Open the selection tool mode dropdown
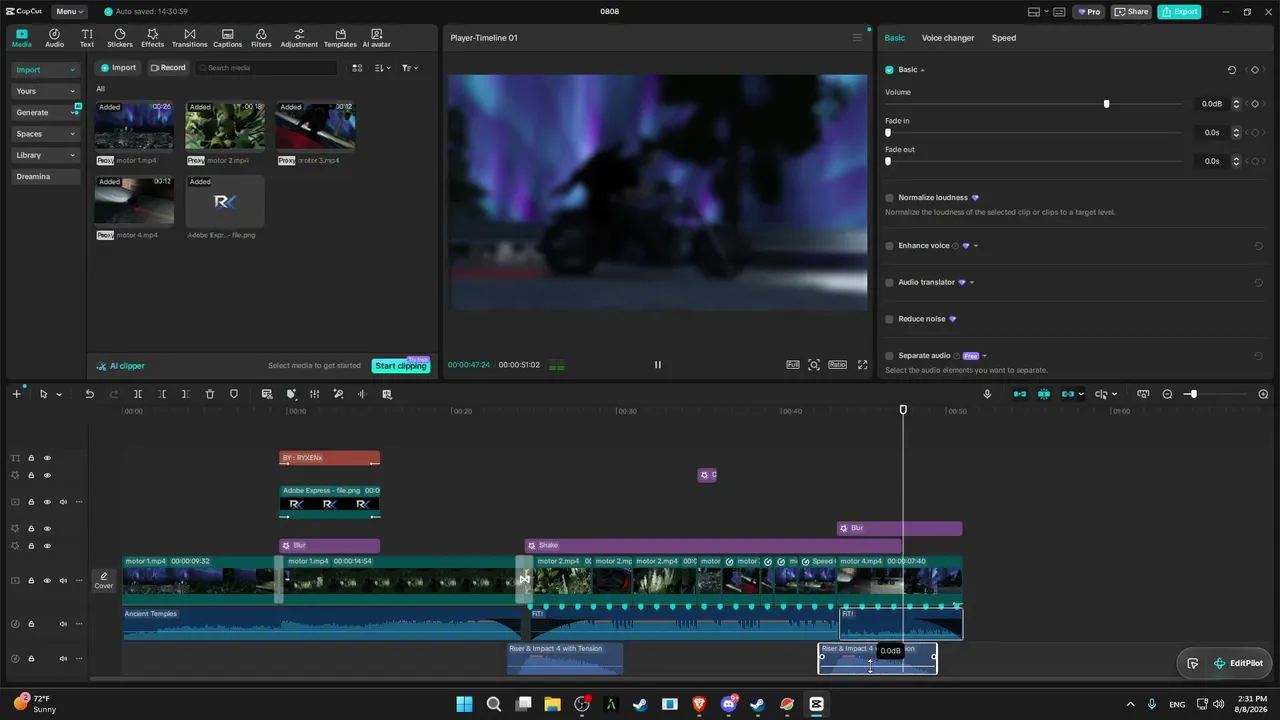This screenshot has height=720, width=1280. [x=59, y=395]
